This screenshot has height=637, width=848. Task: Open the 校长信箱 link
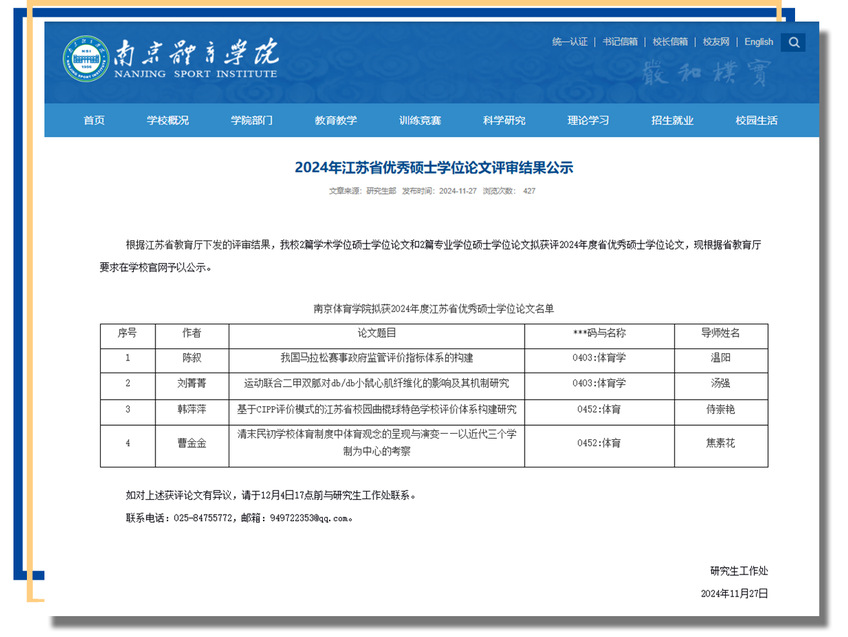pyautogui.click(x=670, y=42)
